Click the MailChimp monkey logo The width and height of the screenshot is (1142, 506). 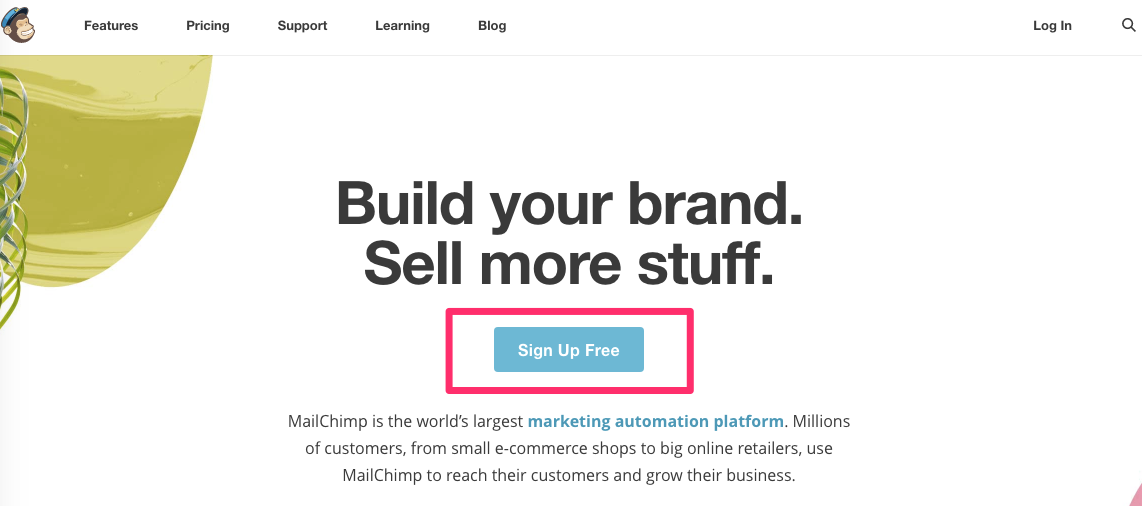[x=18, y=25]
